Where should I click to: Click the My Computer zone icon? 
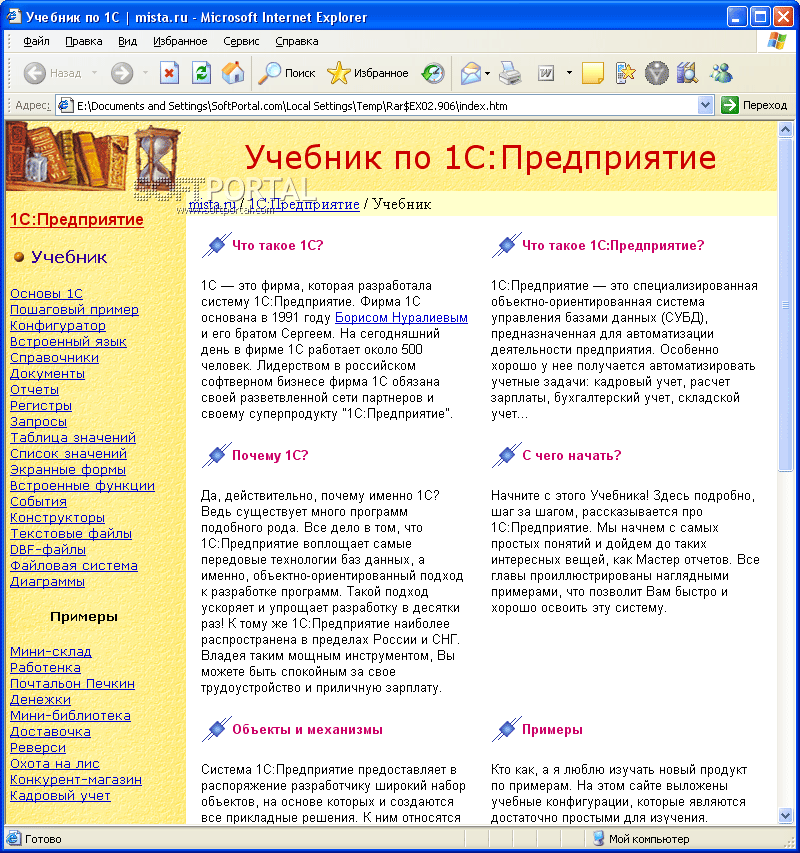[598, 838]
